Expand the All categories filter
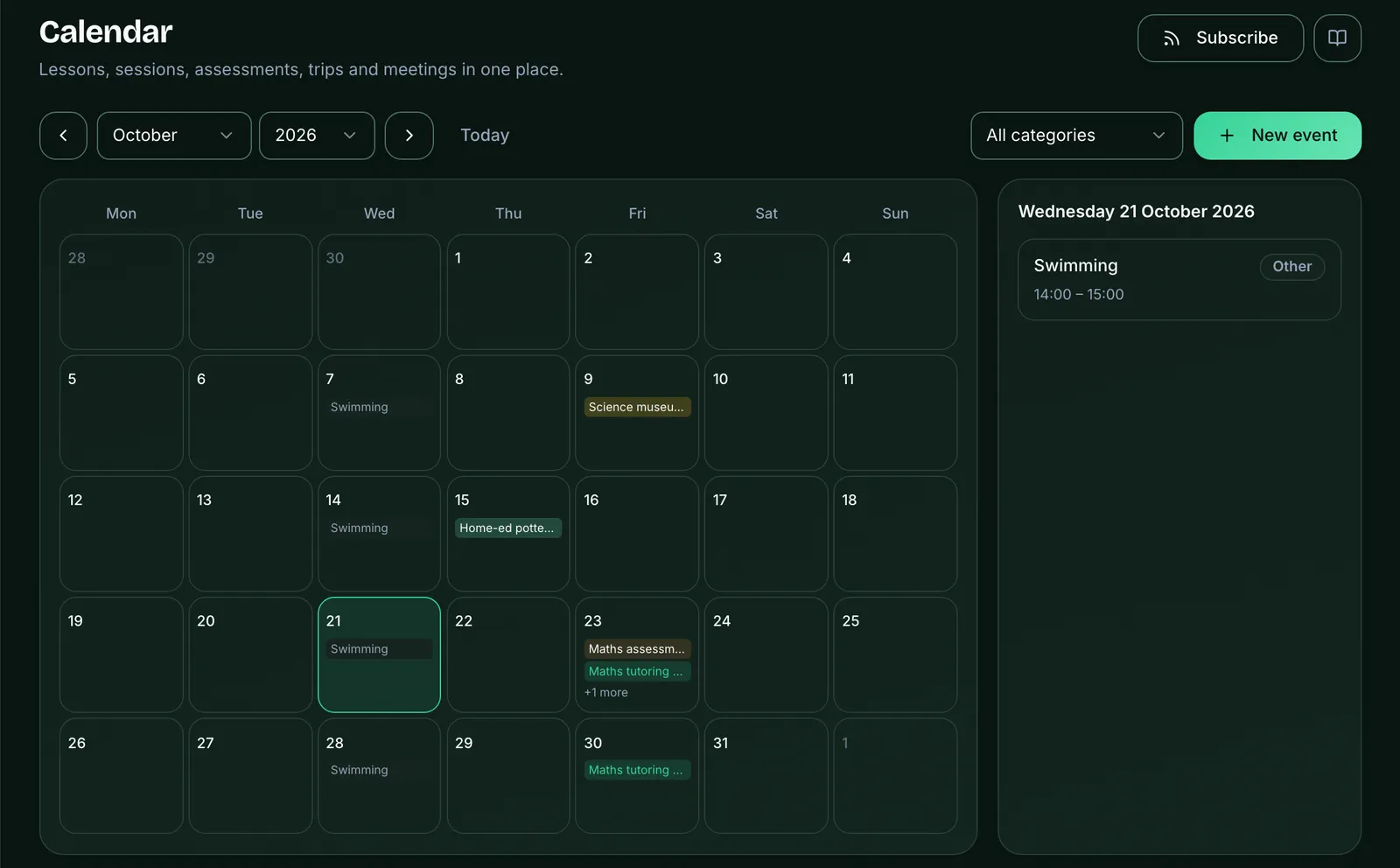Viewport: 1400px width, 868px height. click(1076, 136)
